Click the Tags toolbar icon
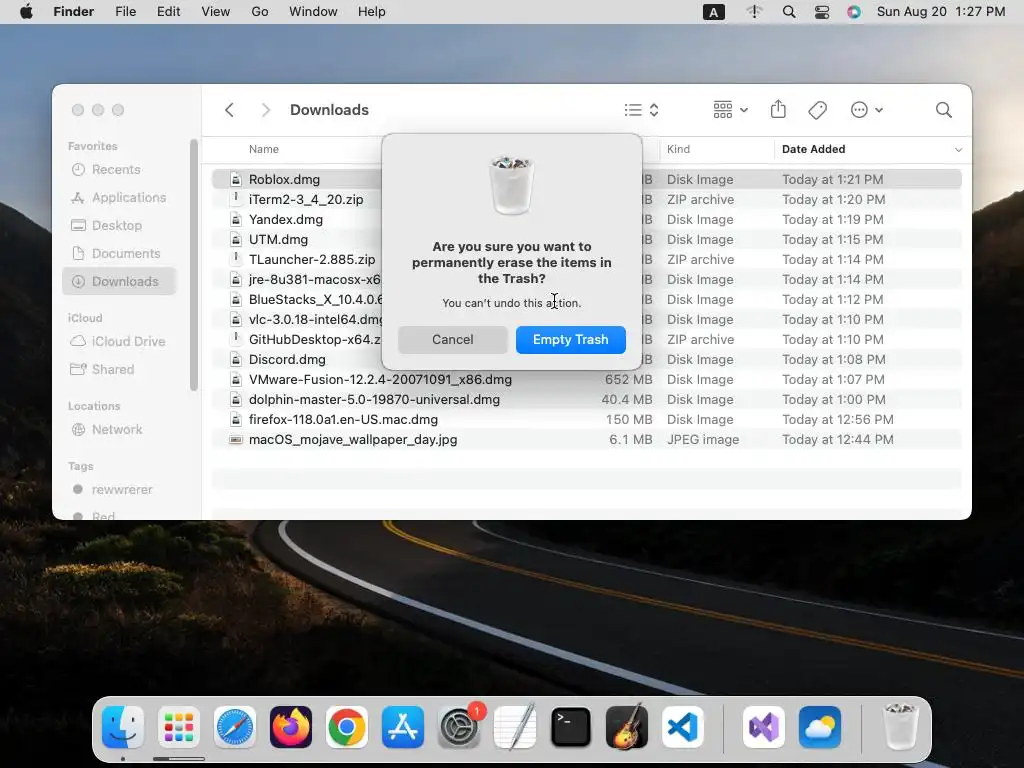This screenshot has width=1024, height=768. (817, 110)
